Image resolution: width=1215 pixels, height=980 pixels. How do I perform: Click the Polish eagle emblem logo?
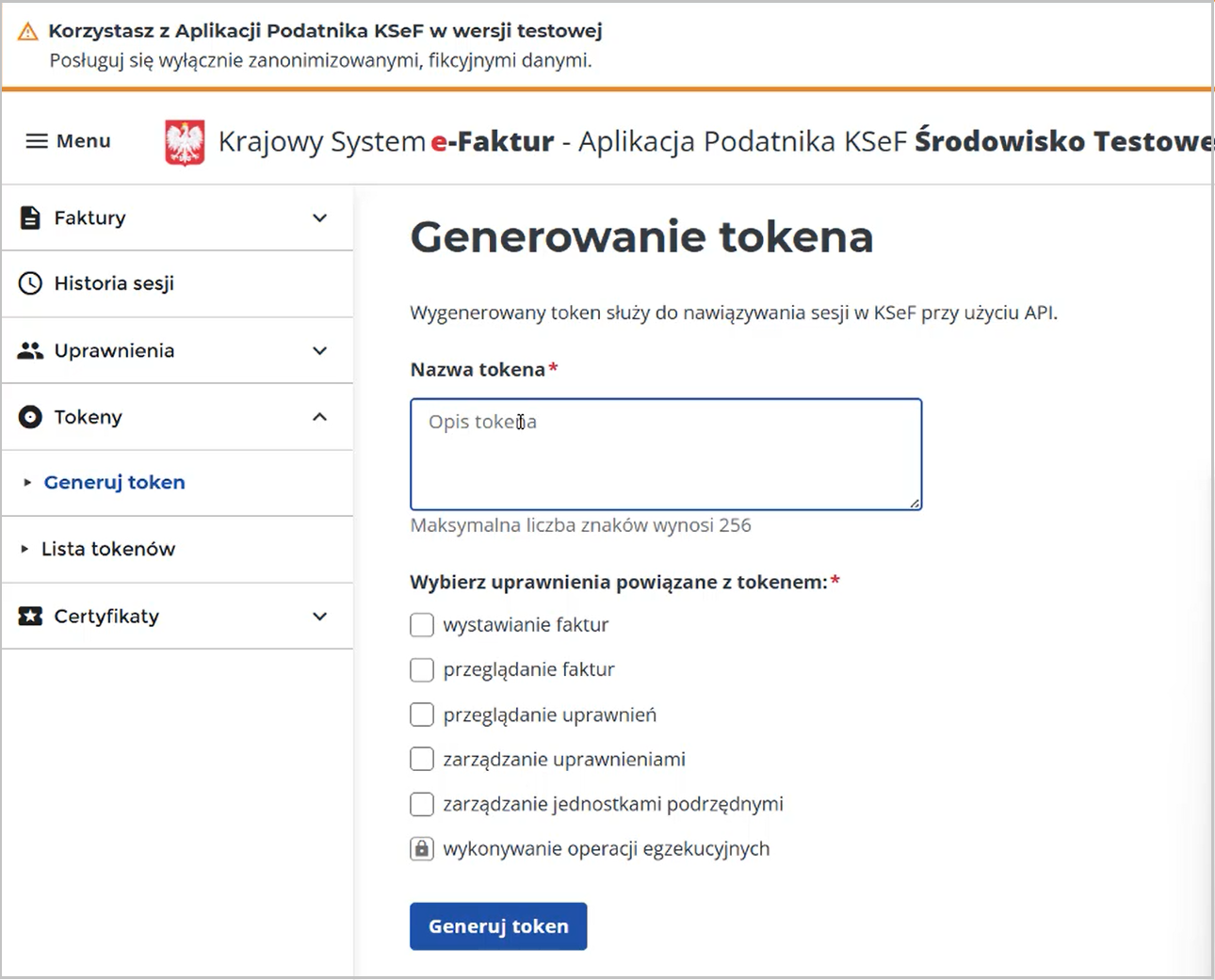[x=185, y=142]
